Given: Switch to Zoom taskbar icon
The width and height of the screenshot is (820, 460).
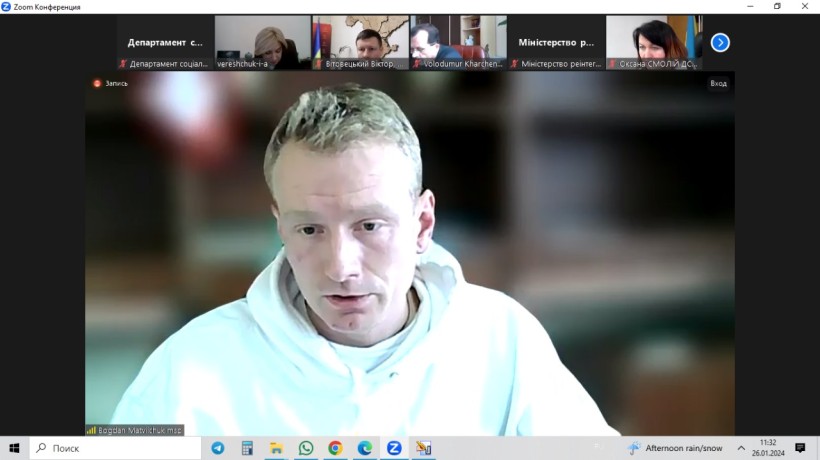Looking at the screenshot, I should coord(394,448).
